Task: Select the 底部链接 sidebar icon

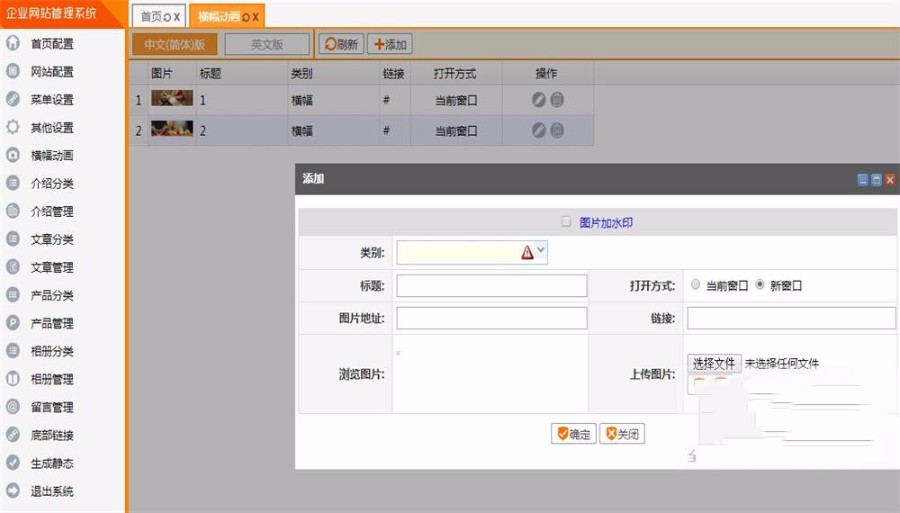Action: tap(13, 434)
